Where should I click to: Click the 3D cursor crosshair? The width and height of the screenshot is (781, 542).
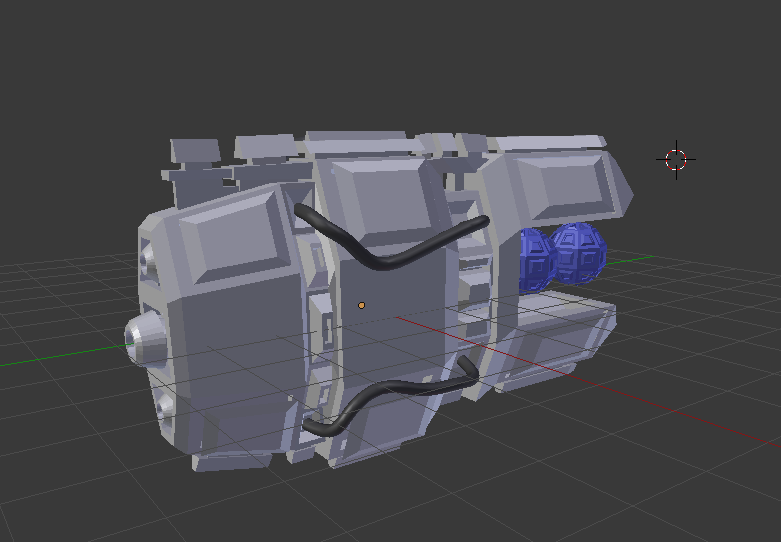(x=676, y=159)
